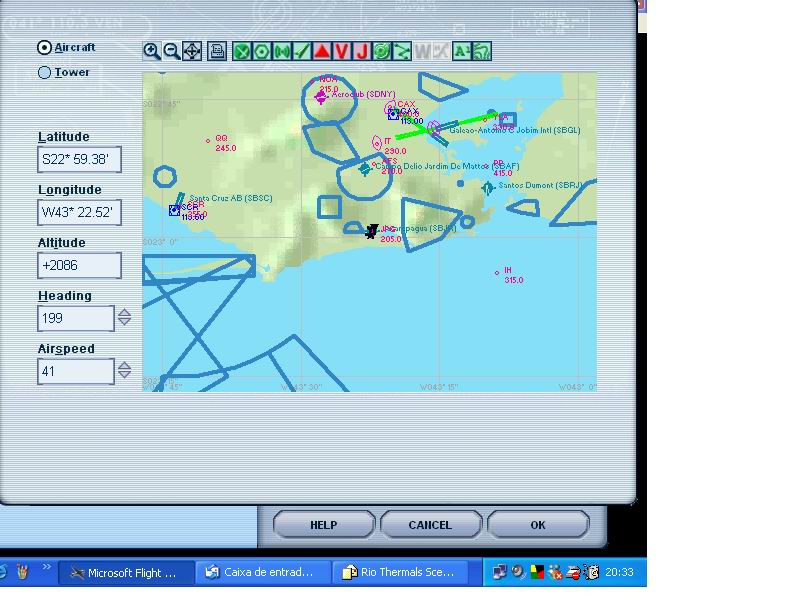Decrease heading with the down arrow
This screenshot has width=800, height=600.
tap(124, 323)
